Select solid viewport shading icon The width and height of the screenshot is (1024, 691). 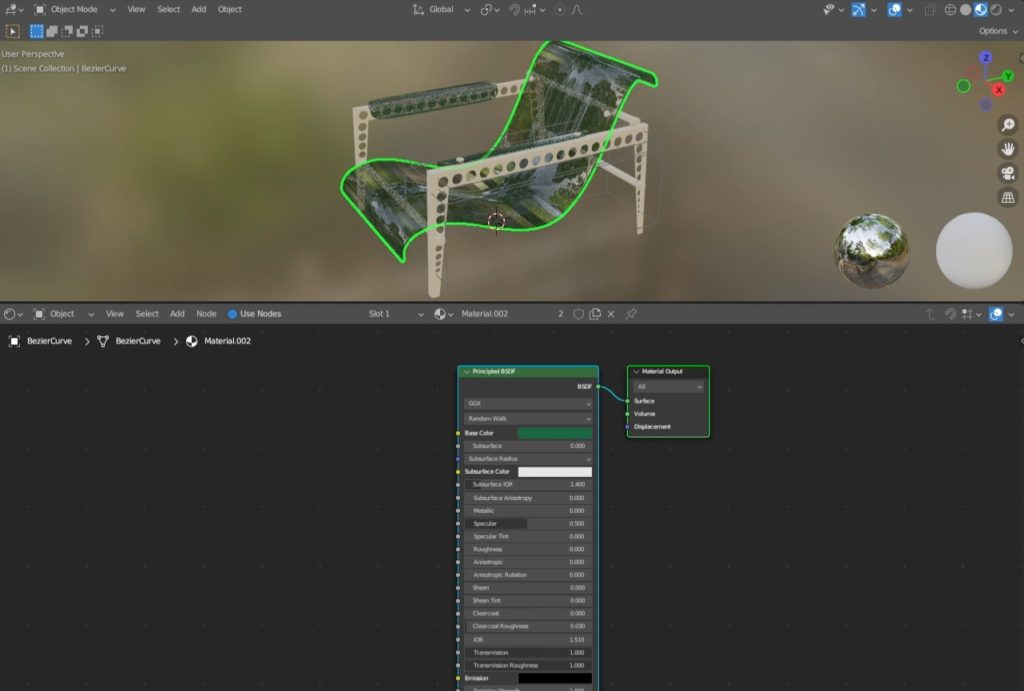tap(965, 10)
